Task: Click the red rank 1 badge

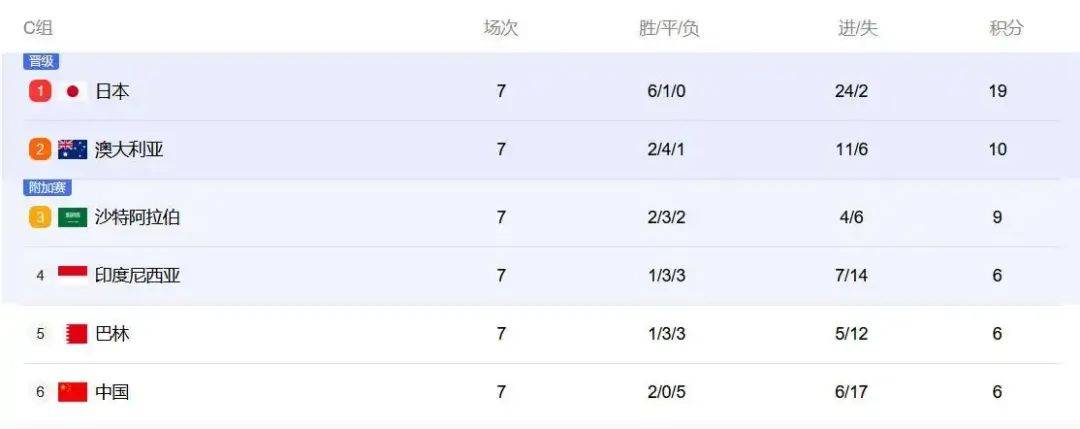Action: pyautogui.click(x=40, y=91)
